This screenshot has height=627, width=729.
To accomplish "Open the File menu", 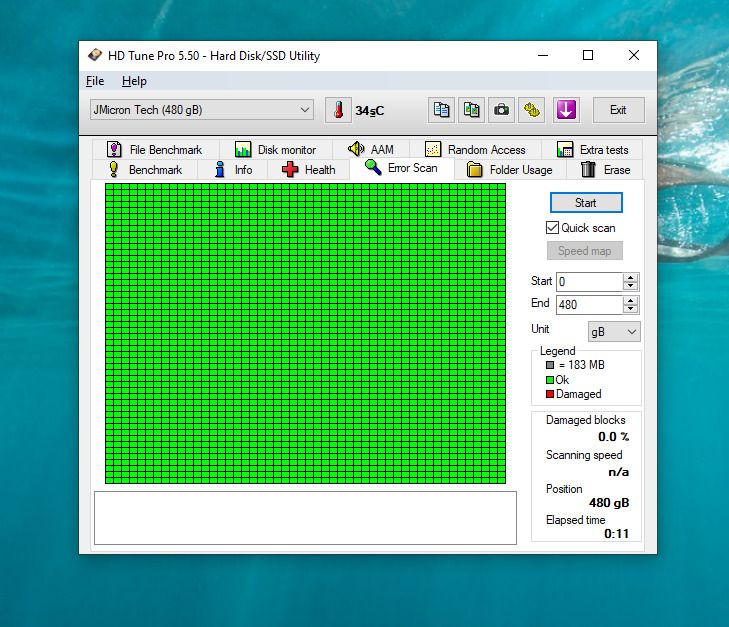I will coord(95,81).
